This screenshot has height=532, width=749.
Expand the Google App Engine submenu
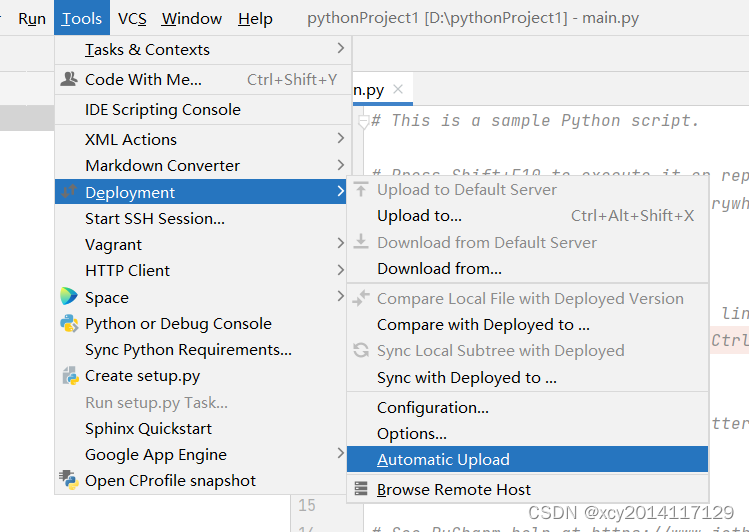340,454
